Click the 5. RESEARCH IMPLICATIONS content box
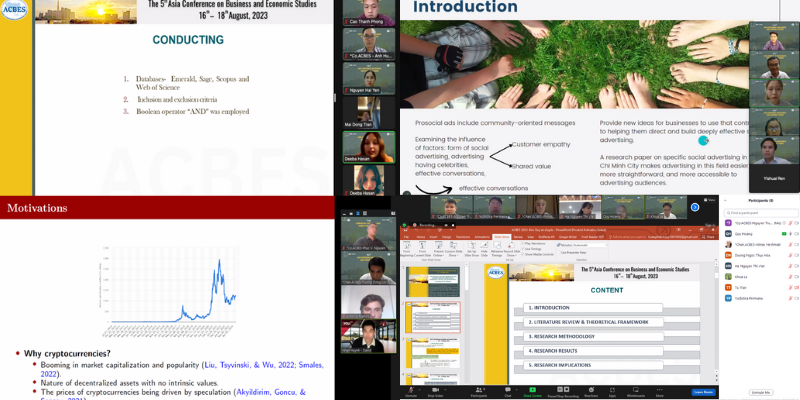The height and width of the screenshot is (400, 800). click(592, 365)
